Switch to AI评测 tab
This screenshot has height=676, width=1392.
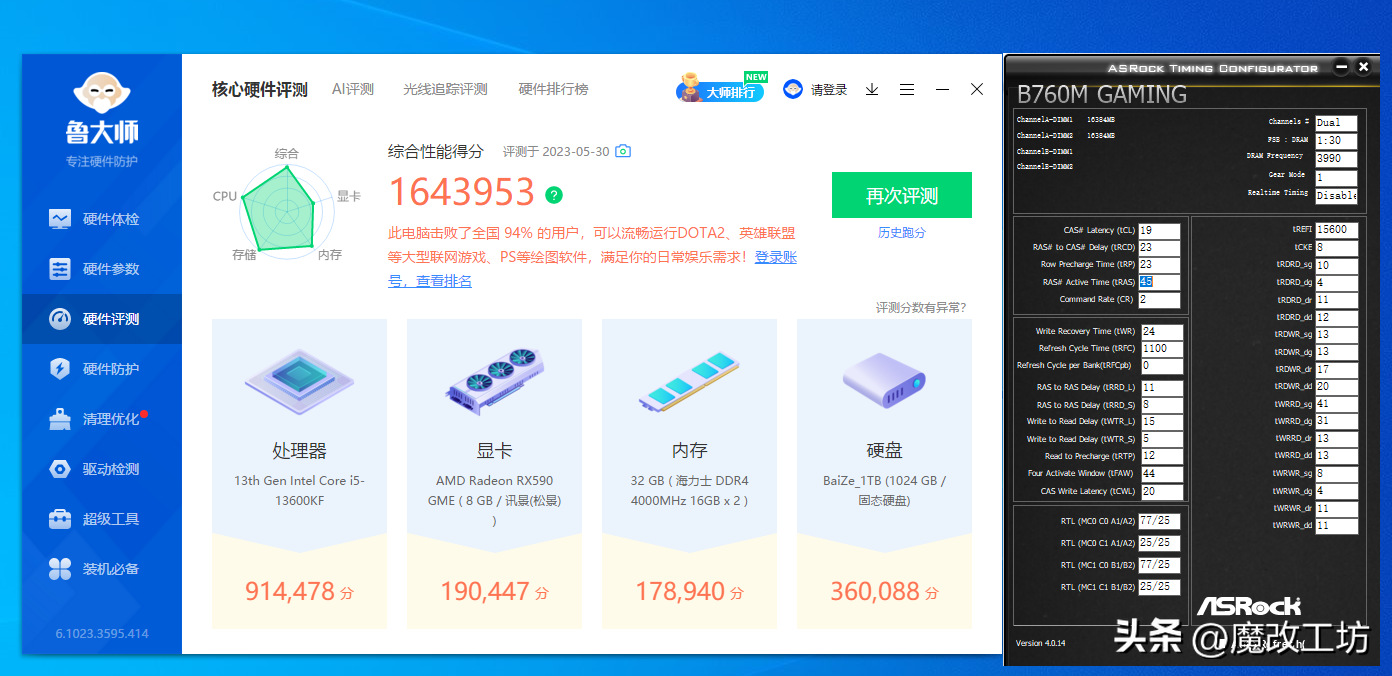pos(353,90)
